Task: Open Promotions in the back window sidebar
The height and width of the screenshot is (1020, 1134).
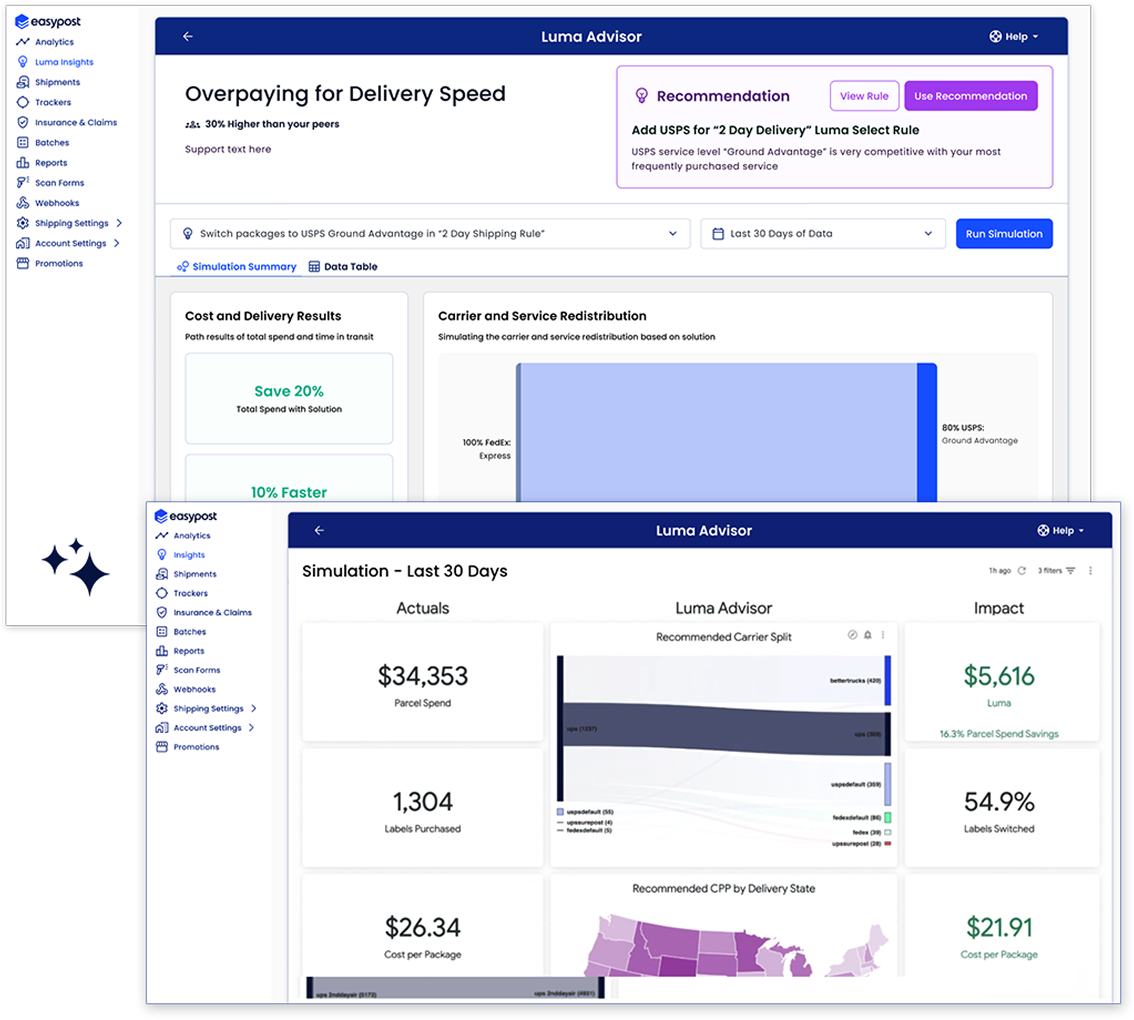Action: (x=49, y=264)
